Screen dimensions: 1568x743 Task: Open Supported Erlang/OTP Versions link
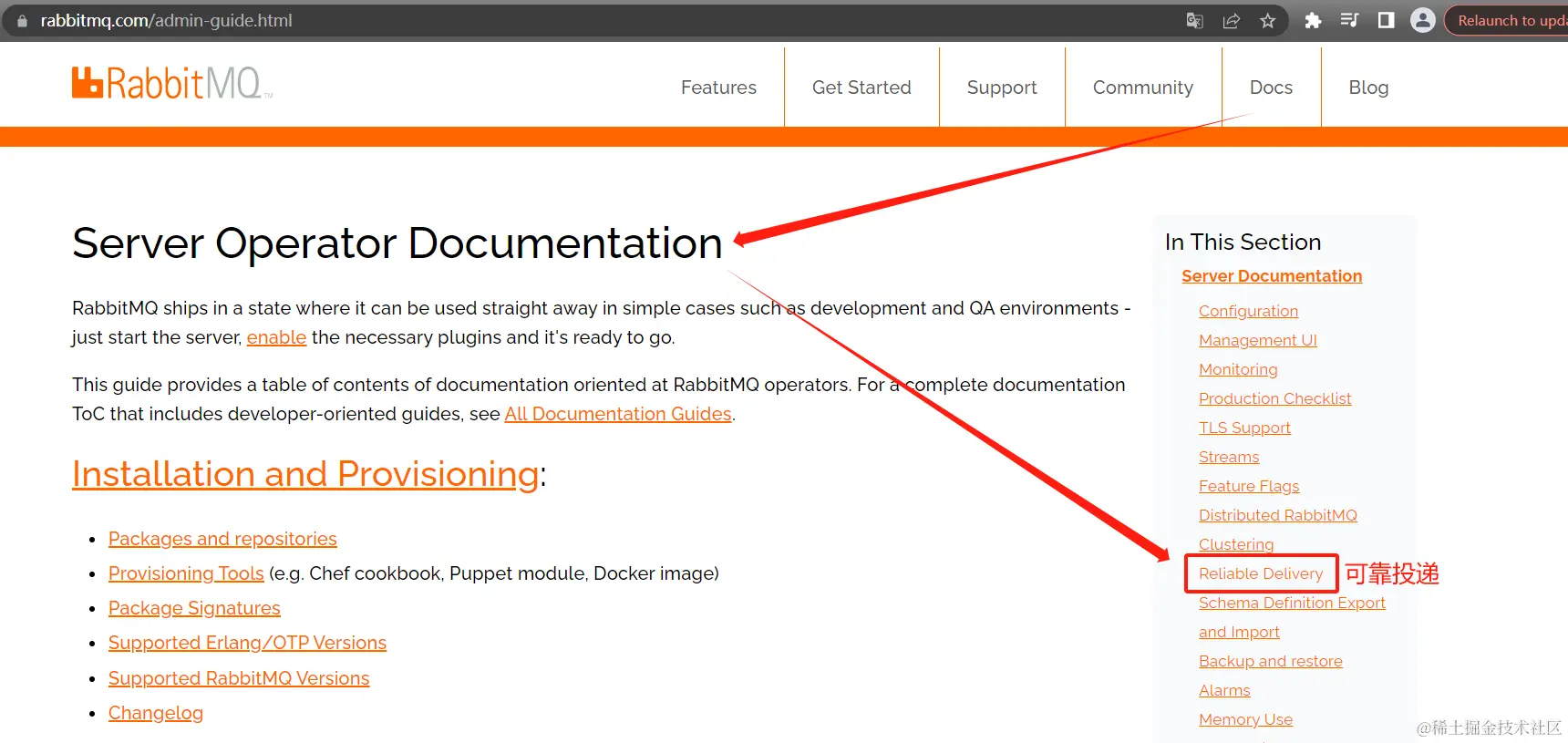click(247, 643)
